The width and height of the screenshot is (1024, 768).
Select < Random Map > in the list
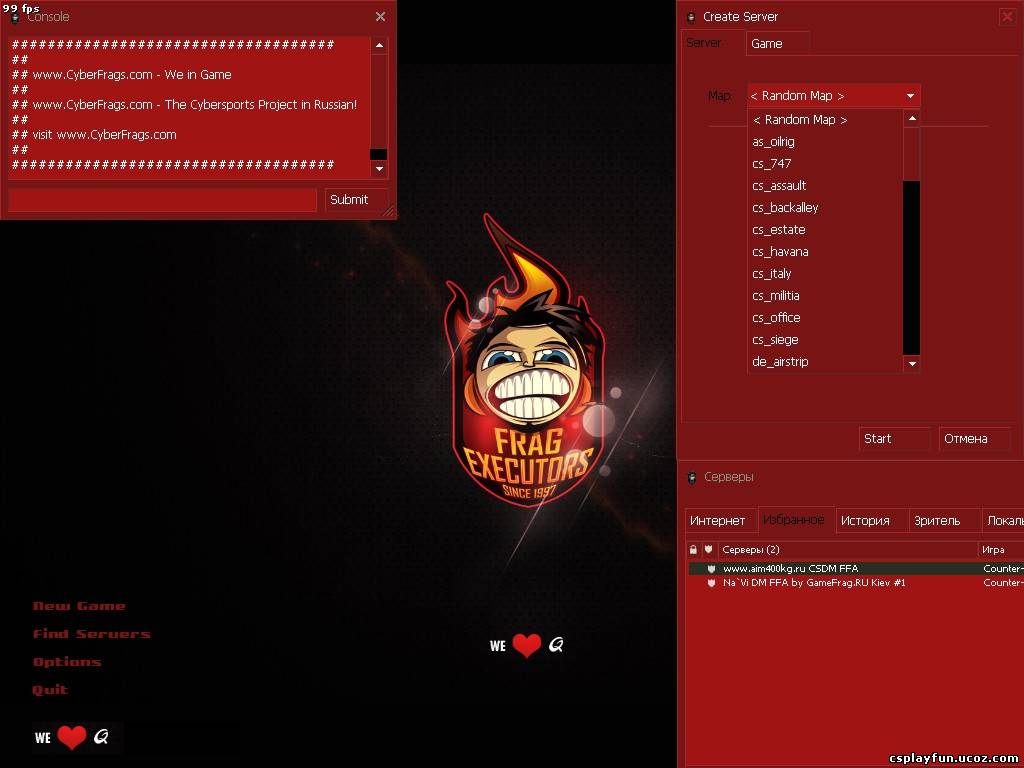[x=825, y=120]
